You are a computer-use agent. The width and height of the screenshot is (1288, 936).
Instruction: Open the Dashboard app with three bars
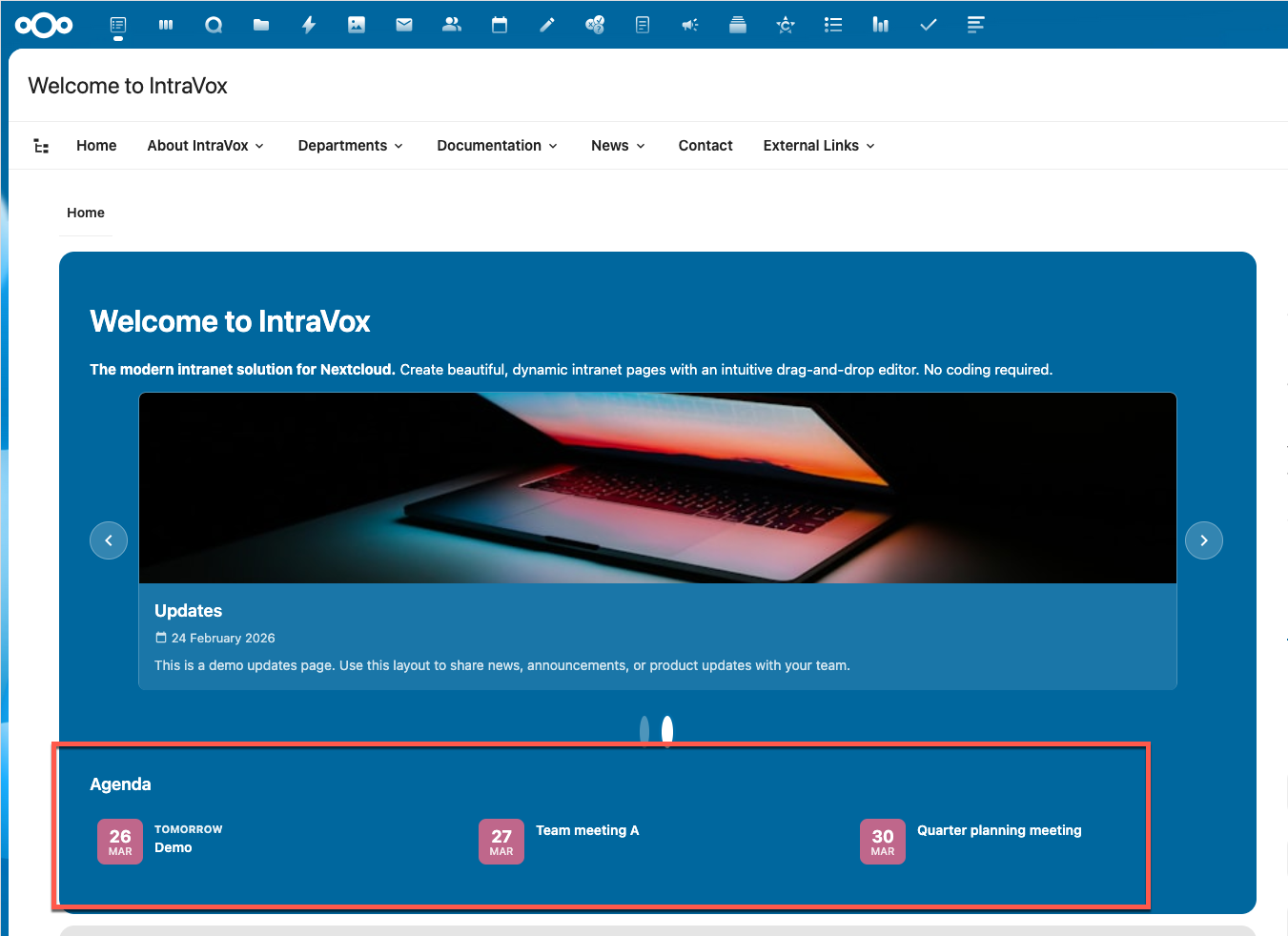(x=166, y=25)
